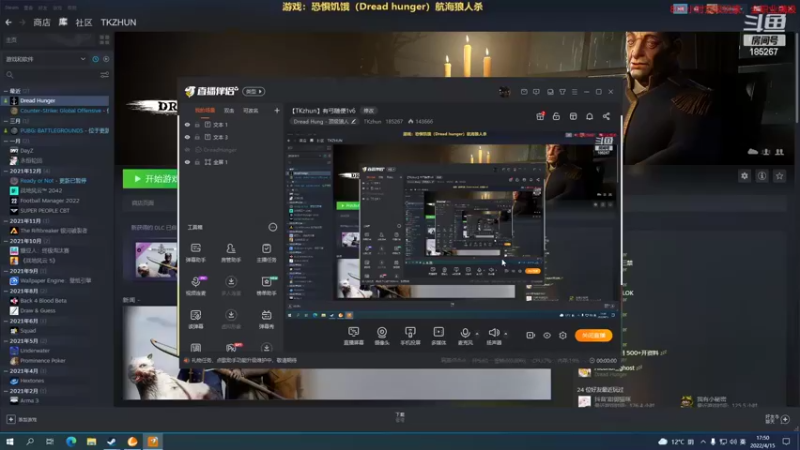Click the Steam library filter sliders icon

(104, 75)
